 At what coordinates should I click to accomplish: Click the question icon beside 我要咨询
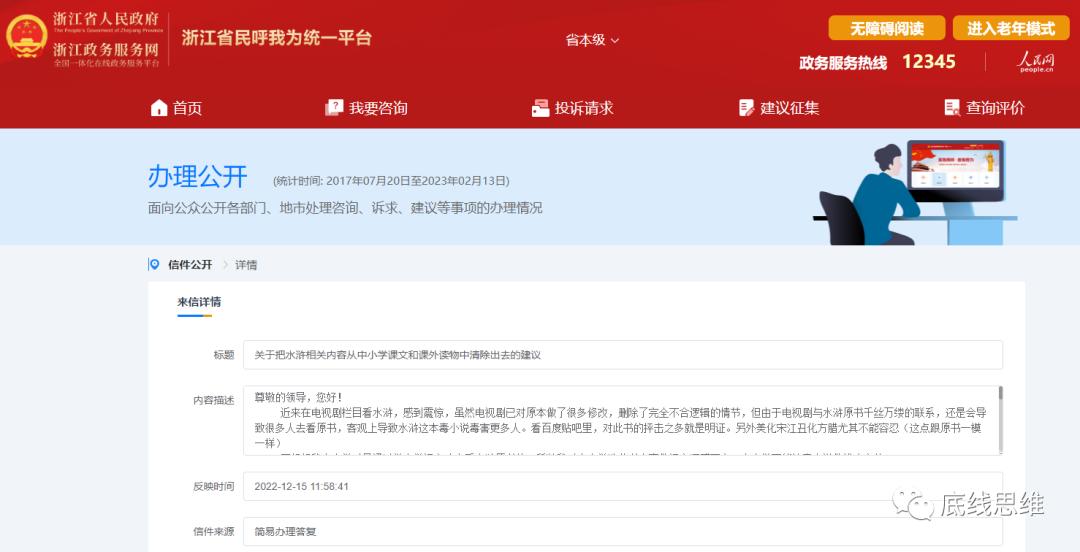coord(333,108)
